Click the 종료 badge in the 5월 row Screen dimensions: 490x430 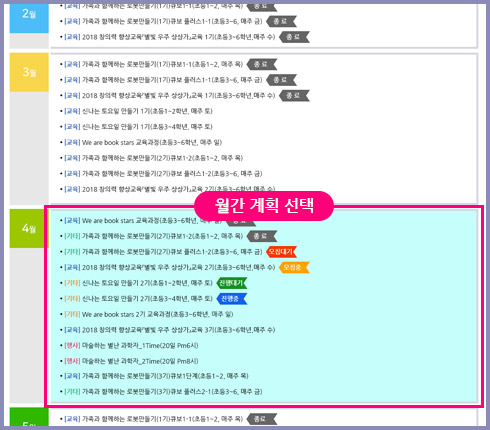(262, 419)
